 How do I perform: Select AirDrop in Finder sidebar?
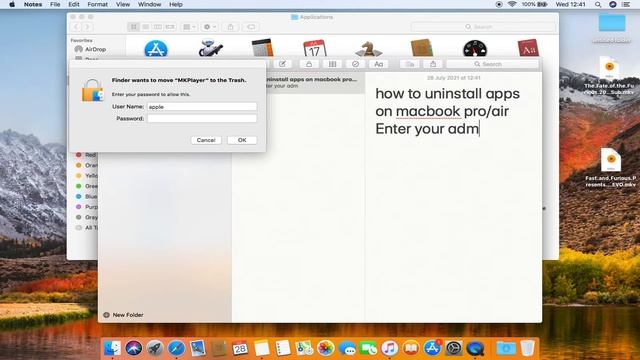click(x=91, y=49)
